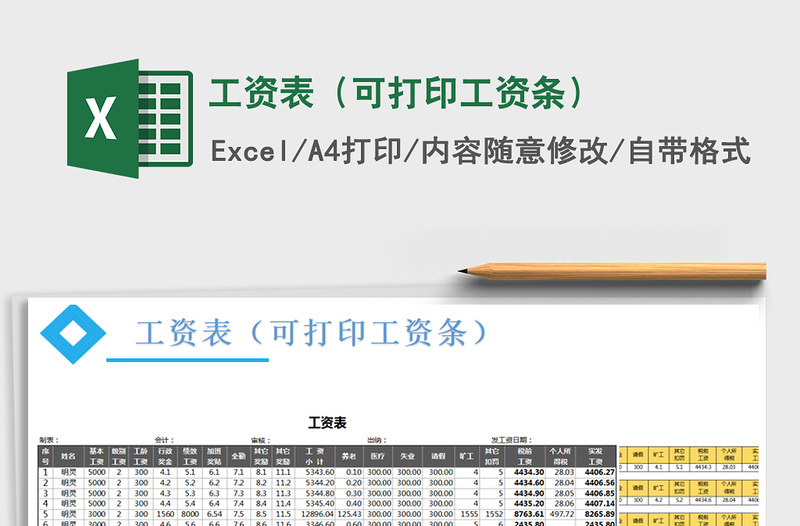Select the 实发工资 header in the dark table
The image size is (800, 526).
595,456
